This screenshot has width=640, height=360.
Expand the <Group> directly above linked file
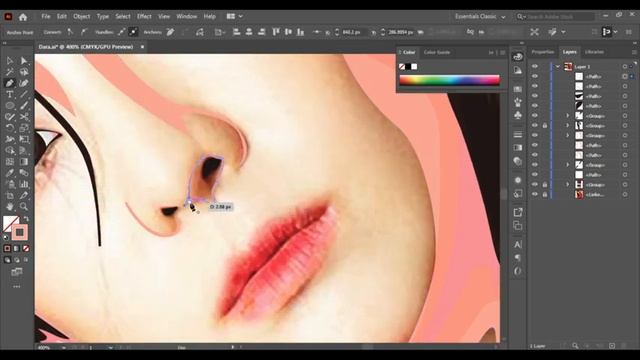[x=567, y=185]
